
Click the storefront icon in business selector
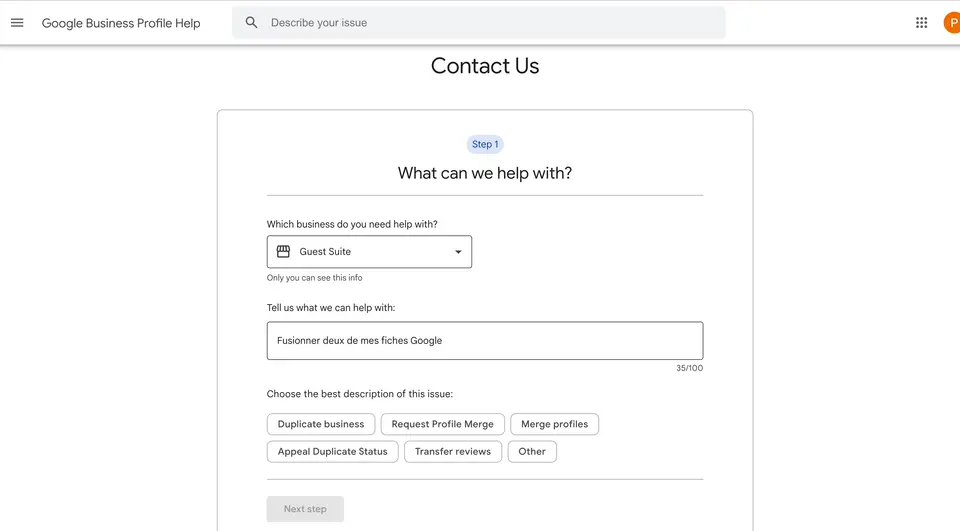[283, 252]
